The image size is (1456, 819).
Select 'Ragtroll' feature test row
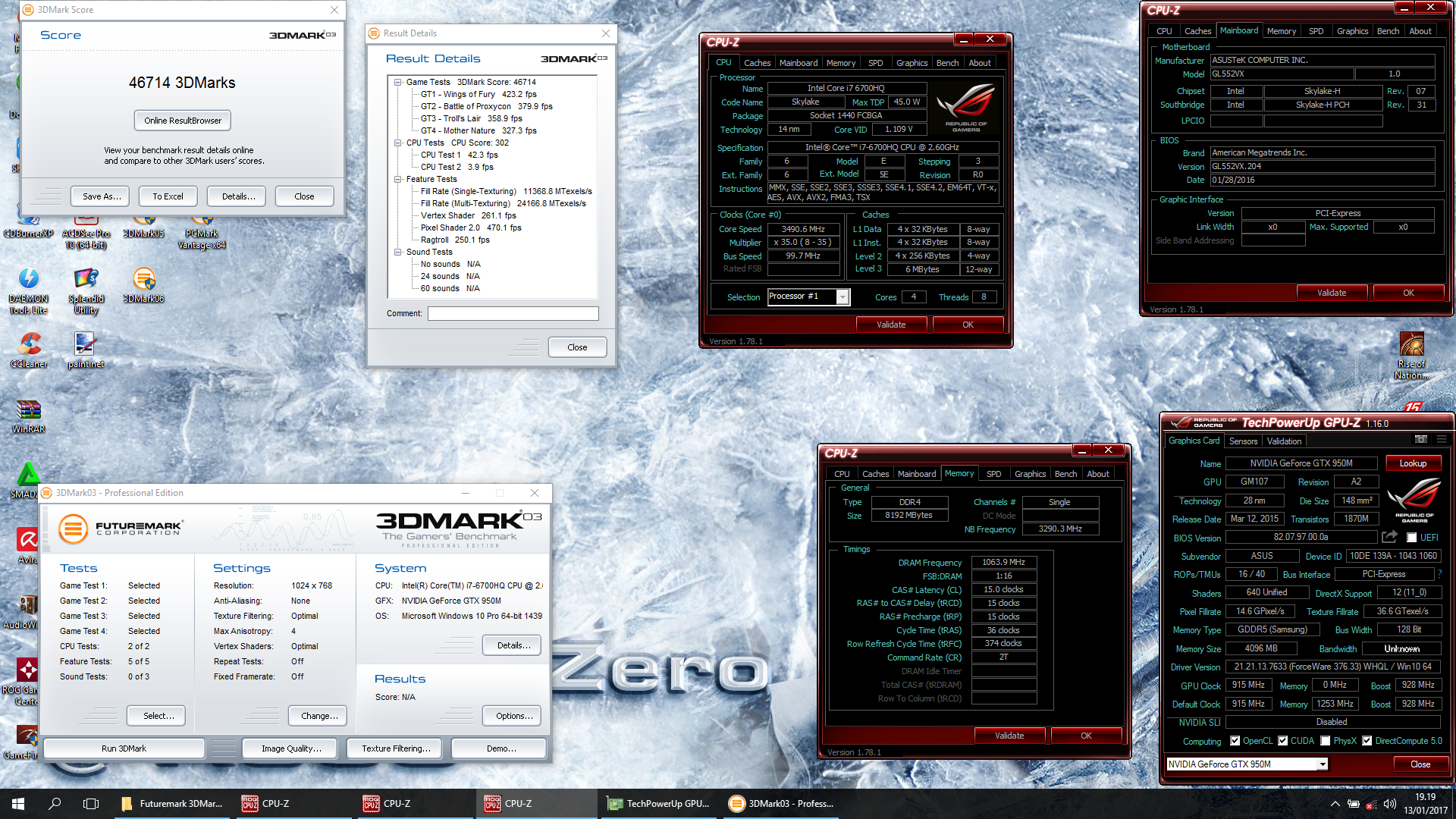[x=455, y=240]
